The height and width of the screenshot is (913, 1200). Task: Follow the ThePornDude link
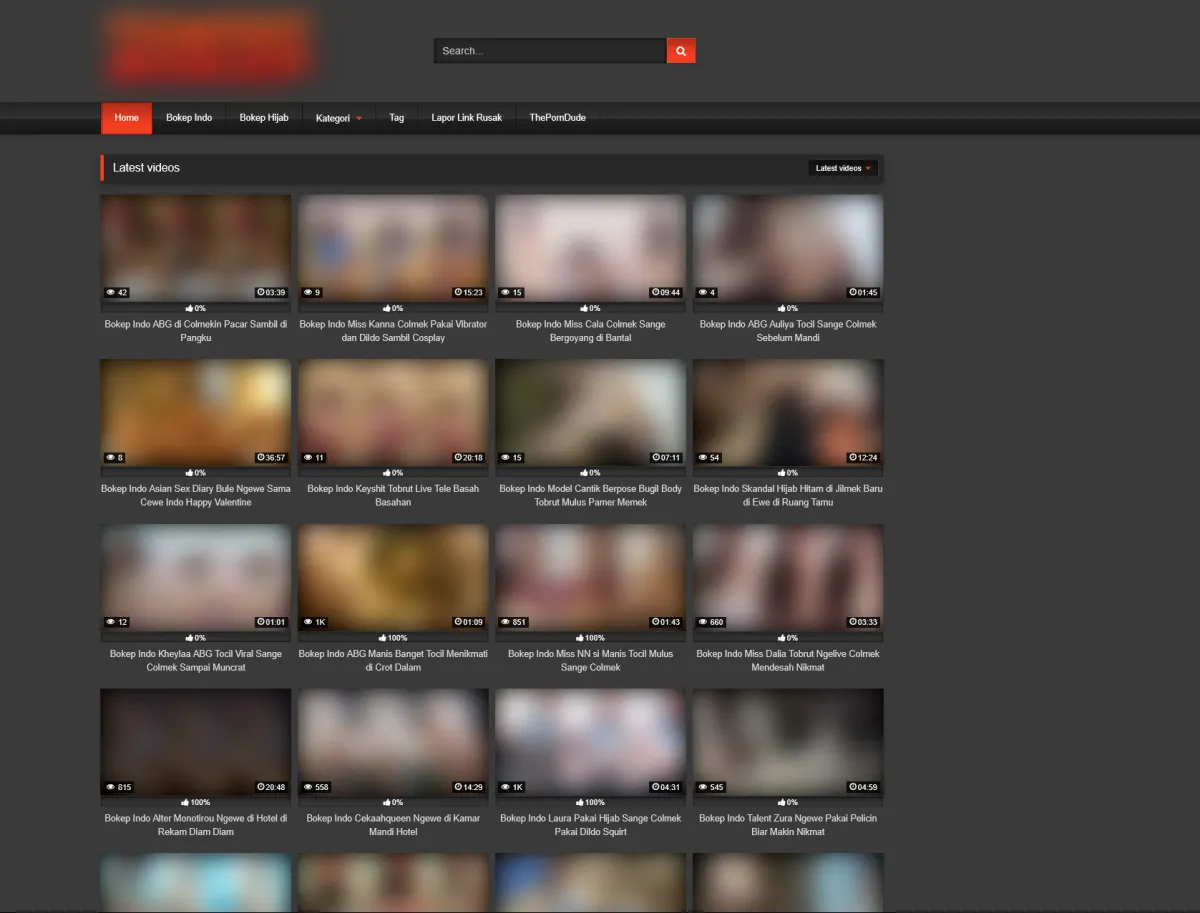tap(557, 118)
